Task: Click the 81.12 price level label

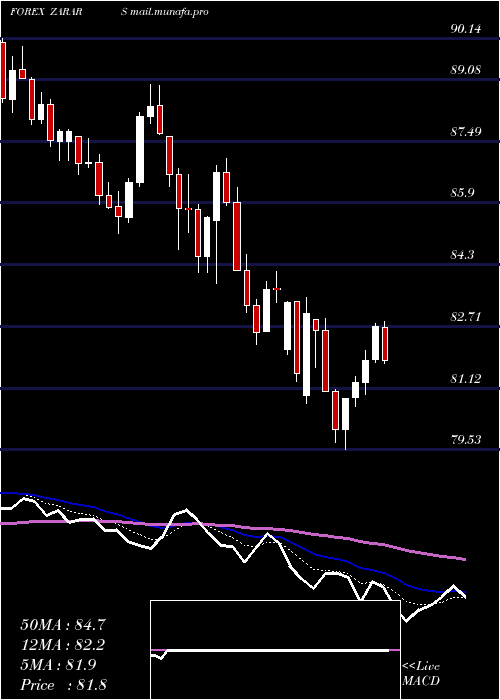Action: click(466, 379)
